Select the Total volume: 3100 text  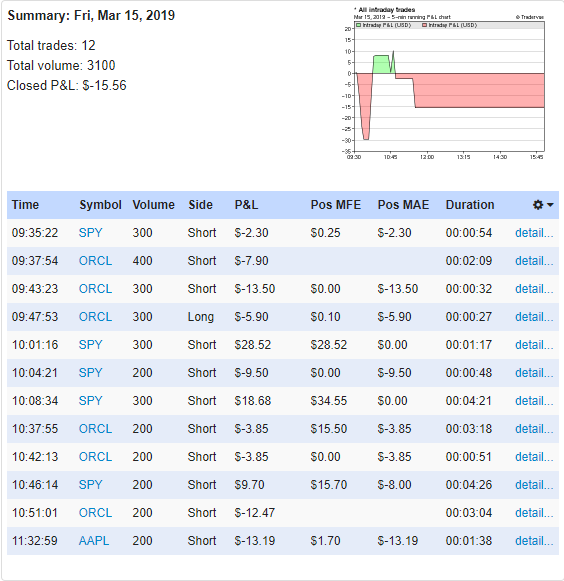coord(61,65)
